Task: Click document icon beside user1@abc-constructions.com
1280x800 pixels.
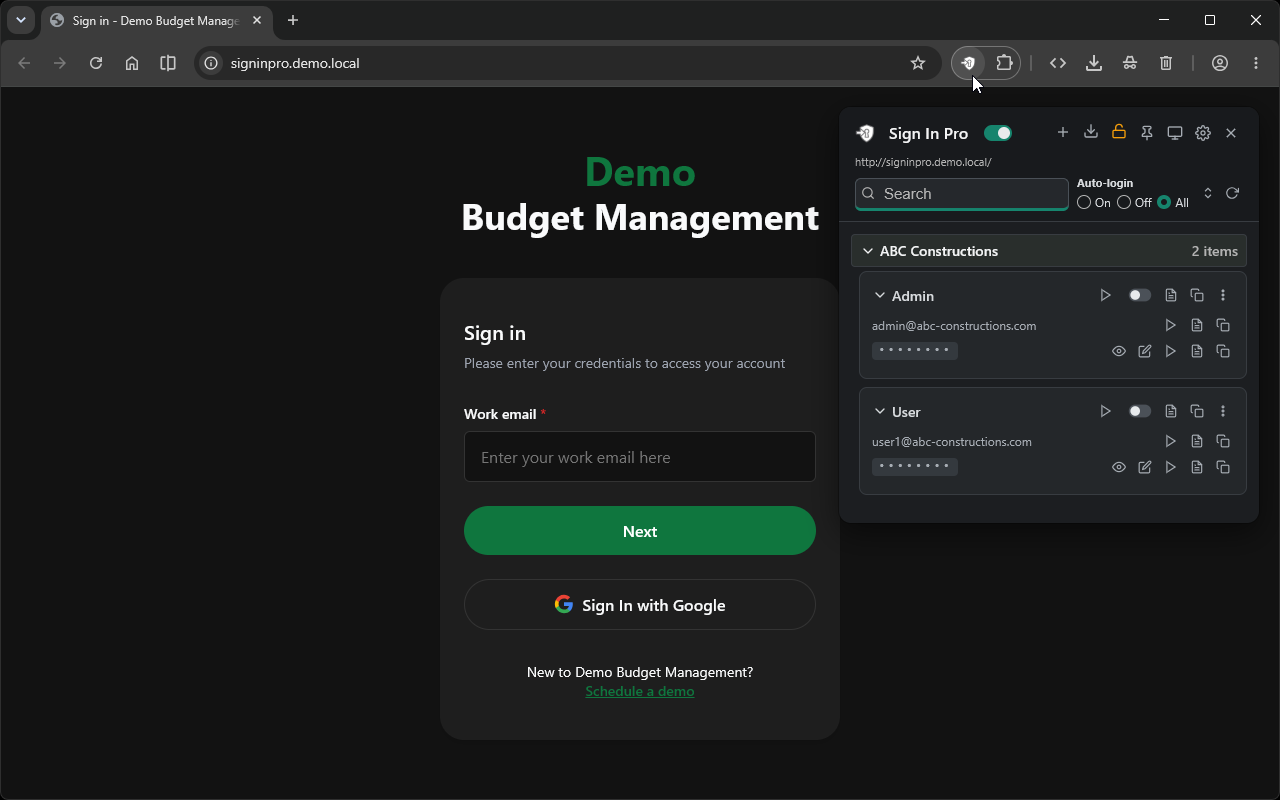Action: (1197, 441)
